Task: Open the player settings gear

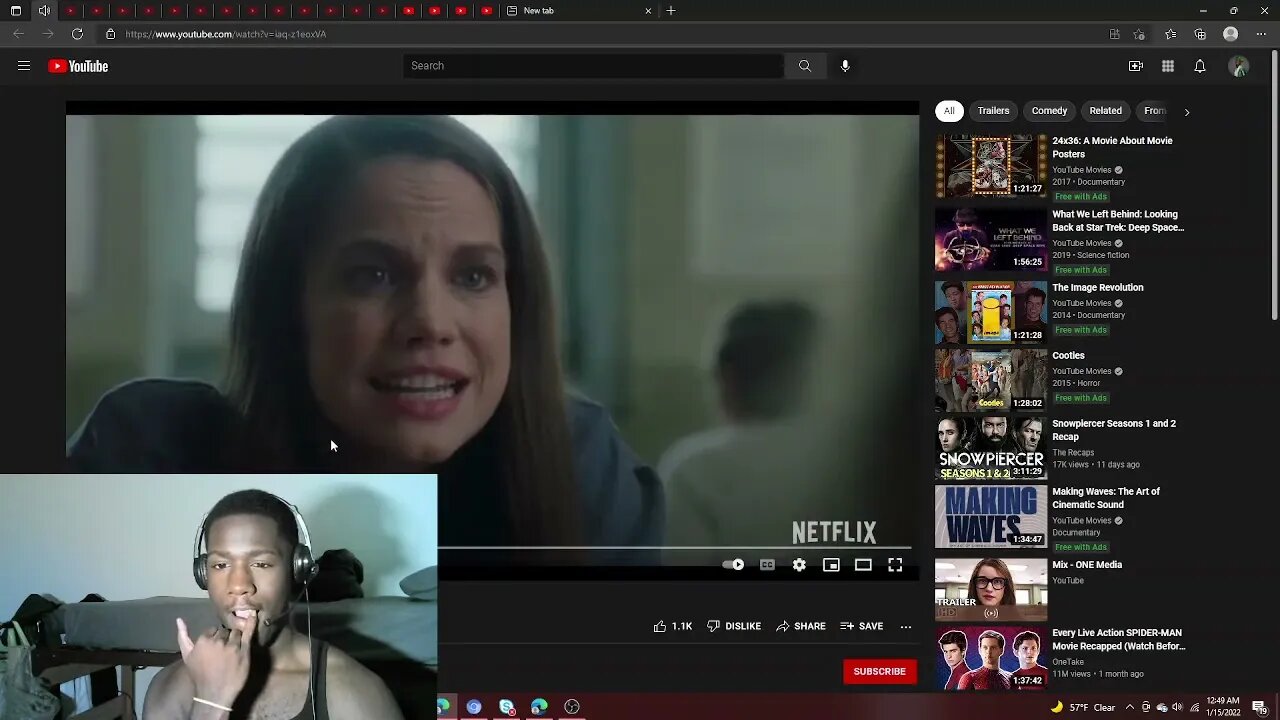Action: pos(799,565)
